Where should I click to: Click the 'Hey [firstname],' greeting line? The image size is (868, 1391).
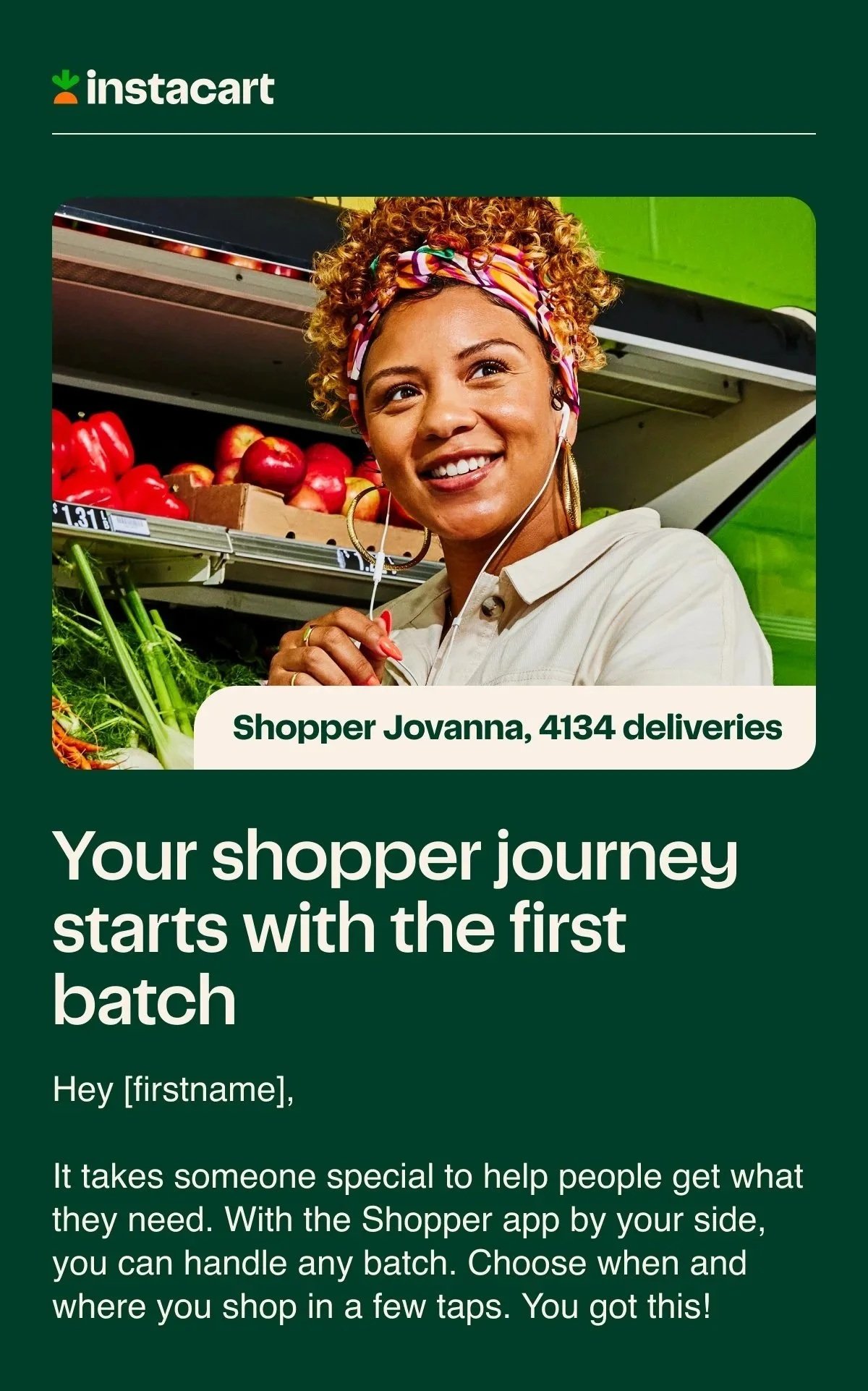(x=174, y=1089)
